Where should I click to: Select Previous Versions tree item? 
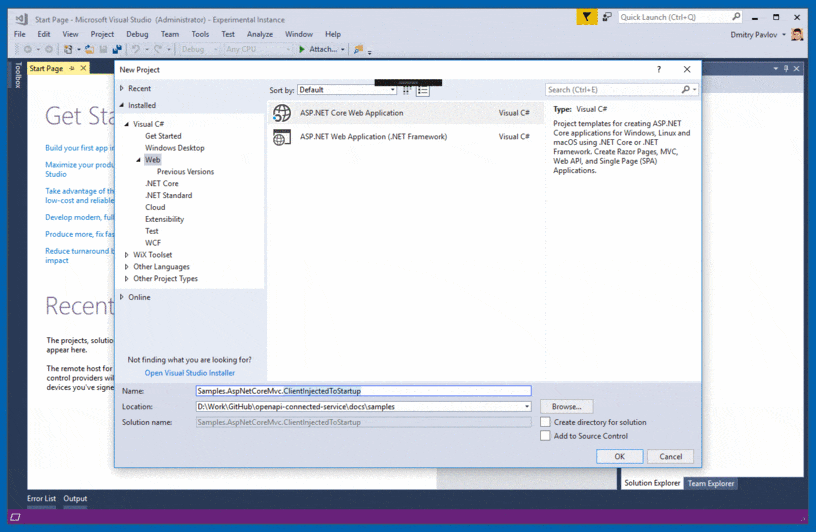(185, 172)
